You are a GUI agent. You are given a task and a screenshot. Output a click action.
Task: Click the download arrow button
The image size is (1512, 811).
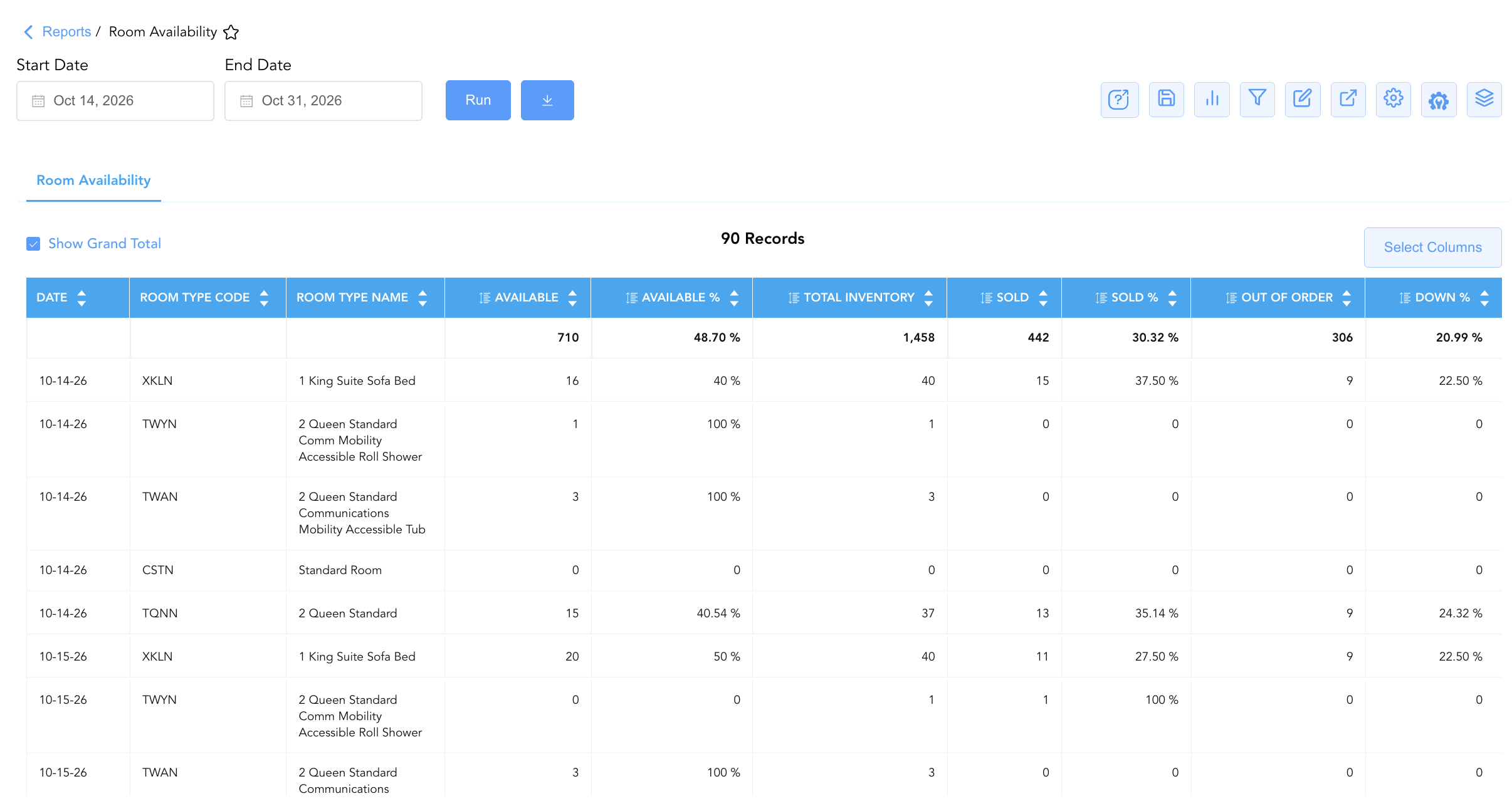click(547, 100)
